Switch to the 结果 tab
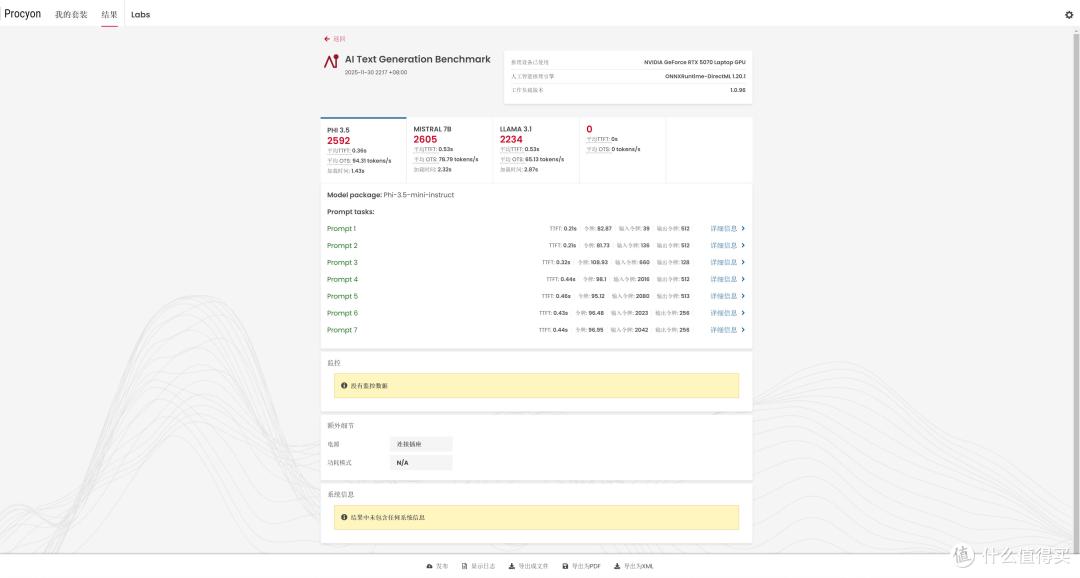Screen dimensions: 1080x578 [x=110, y=14]
